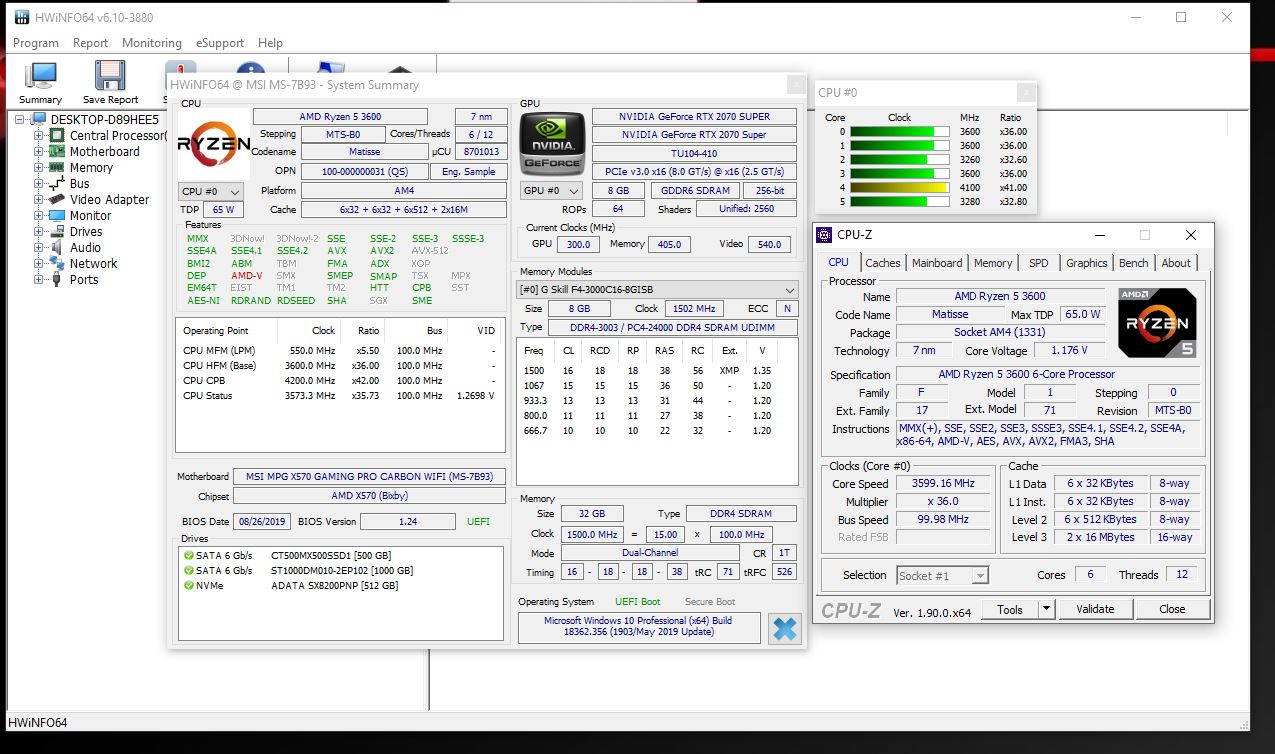Open the eSupport menu

click(x=220, y=43)
